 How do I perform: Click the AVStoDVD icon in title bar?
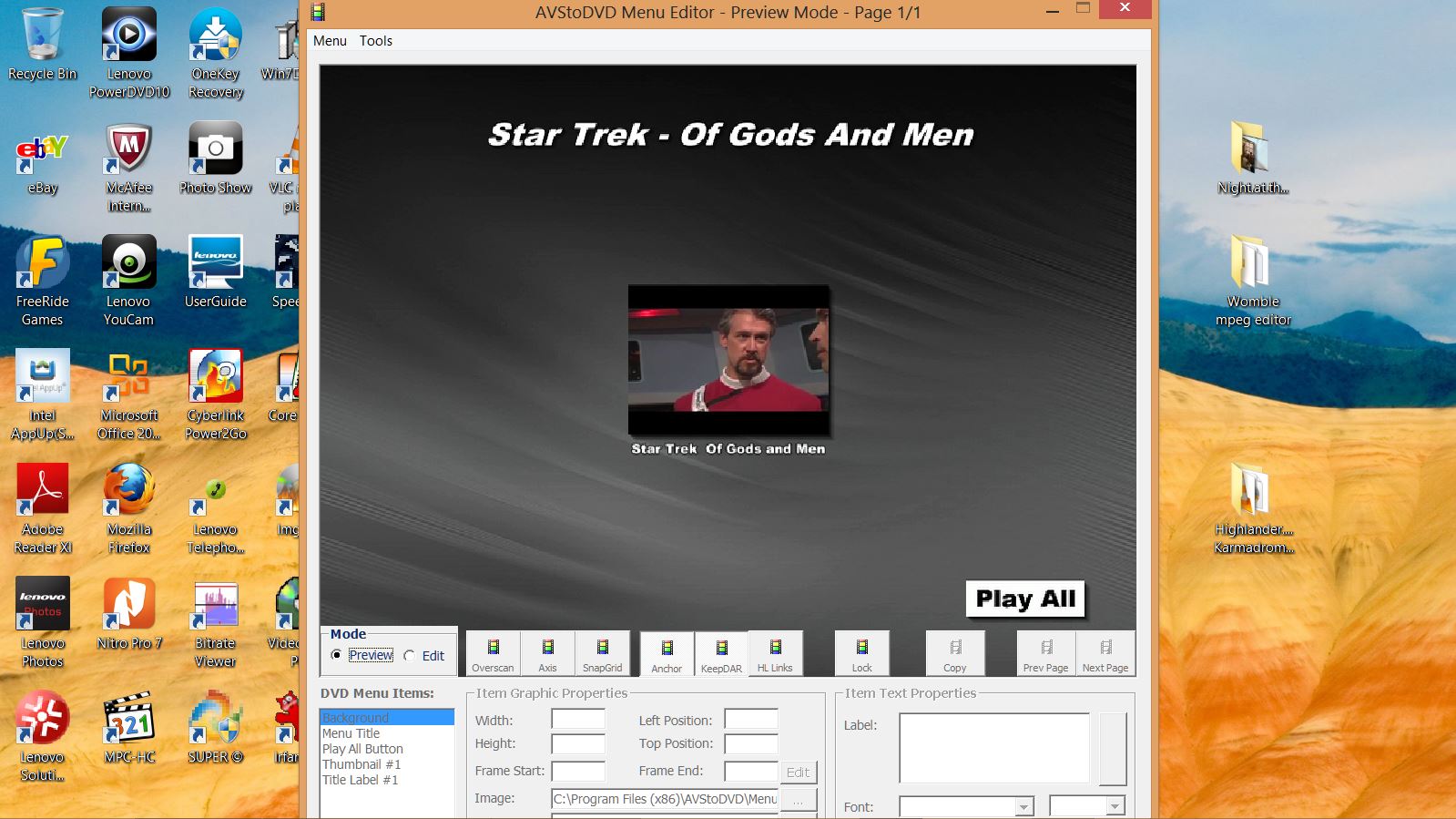[318, 12]
